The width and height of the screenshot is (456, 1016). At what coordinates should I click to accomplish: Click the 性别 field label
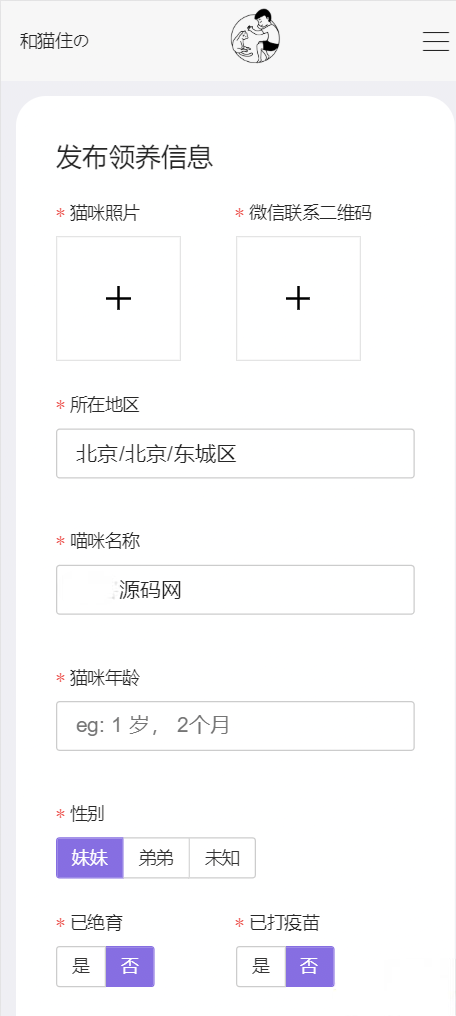point(87,814)
